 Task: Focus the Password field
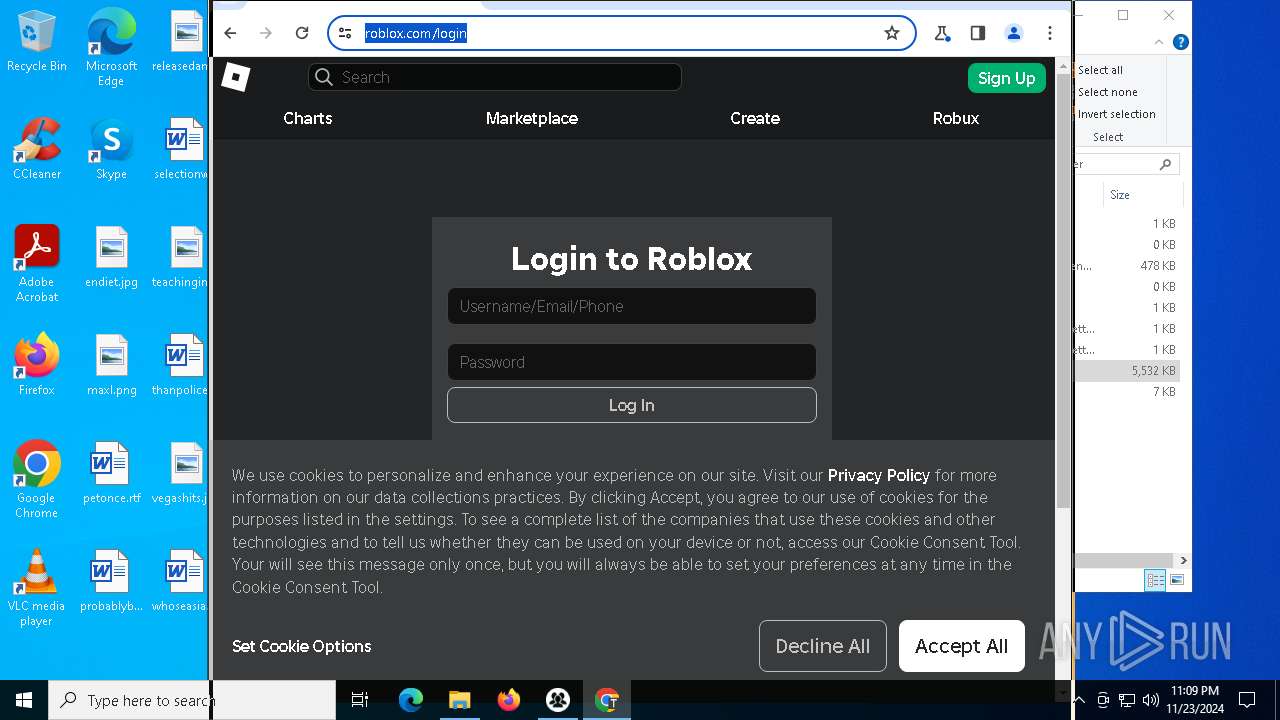click(x=632, y=362)
